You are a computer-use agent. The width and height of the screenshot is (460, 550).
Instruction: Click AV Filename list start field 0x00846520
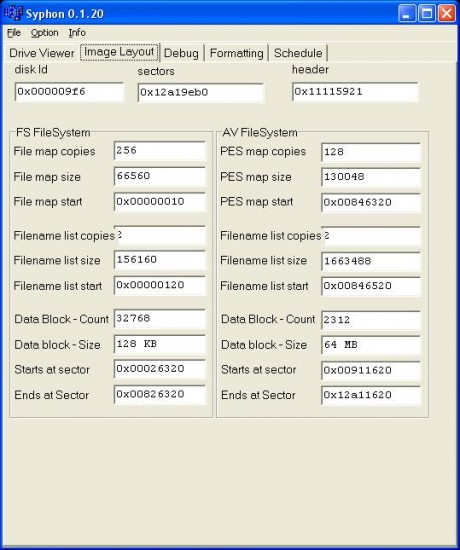click(371, 286)
